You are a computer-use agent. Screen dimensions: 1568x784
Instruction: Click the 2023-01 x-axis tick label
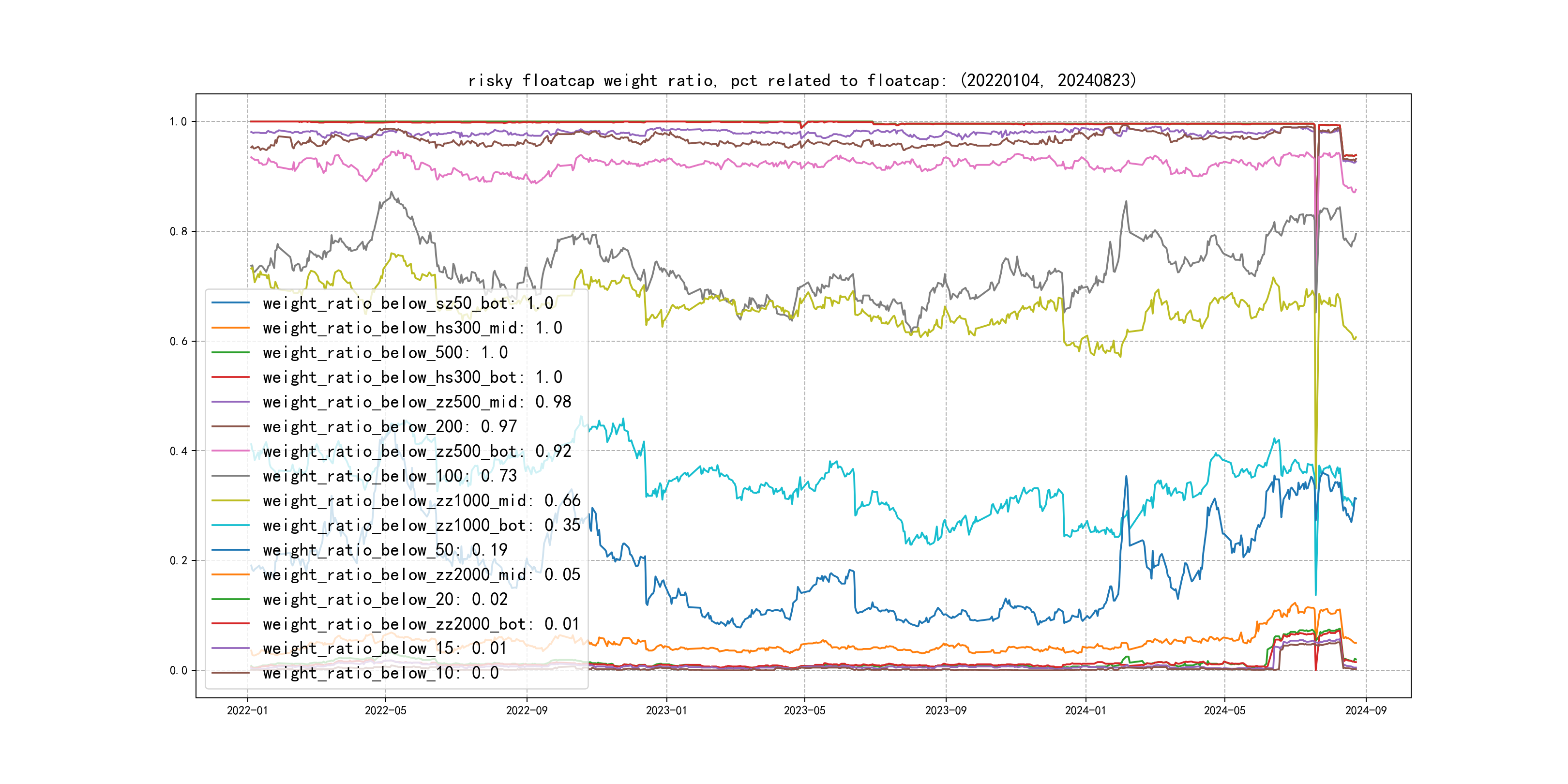point(666,710)
